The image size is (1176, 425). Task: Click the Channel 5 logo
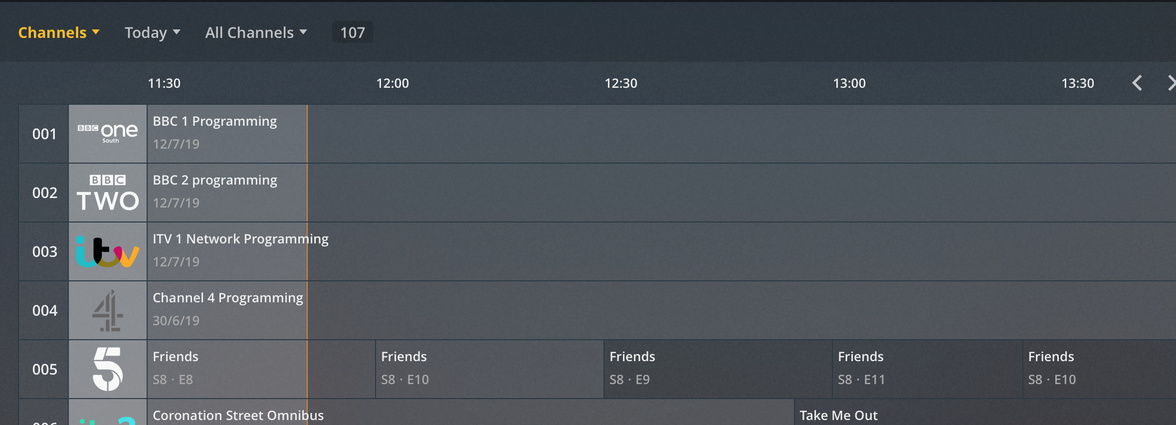click(107, 369)
